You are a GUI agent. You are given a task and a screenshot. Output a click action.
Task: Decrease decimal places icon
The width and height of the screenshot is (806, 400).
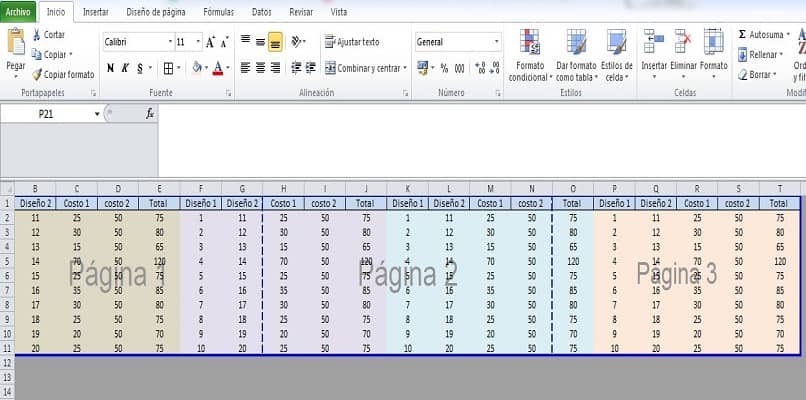(x=494, y=68)
